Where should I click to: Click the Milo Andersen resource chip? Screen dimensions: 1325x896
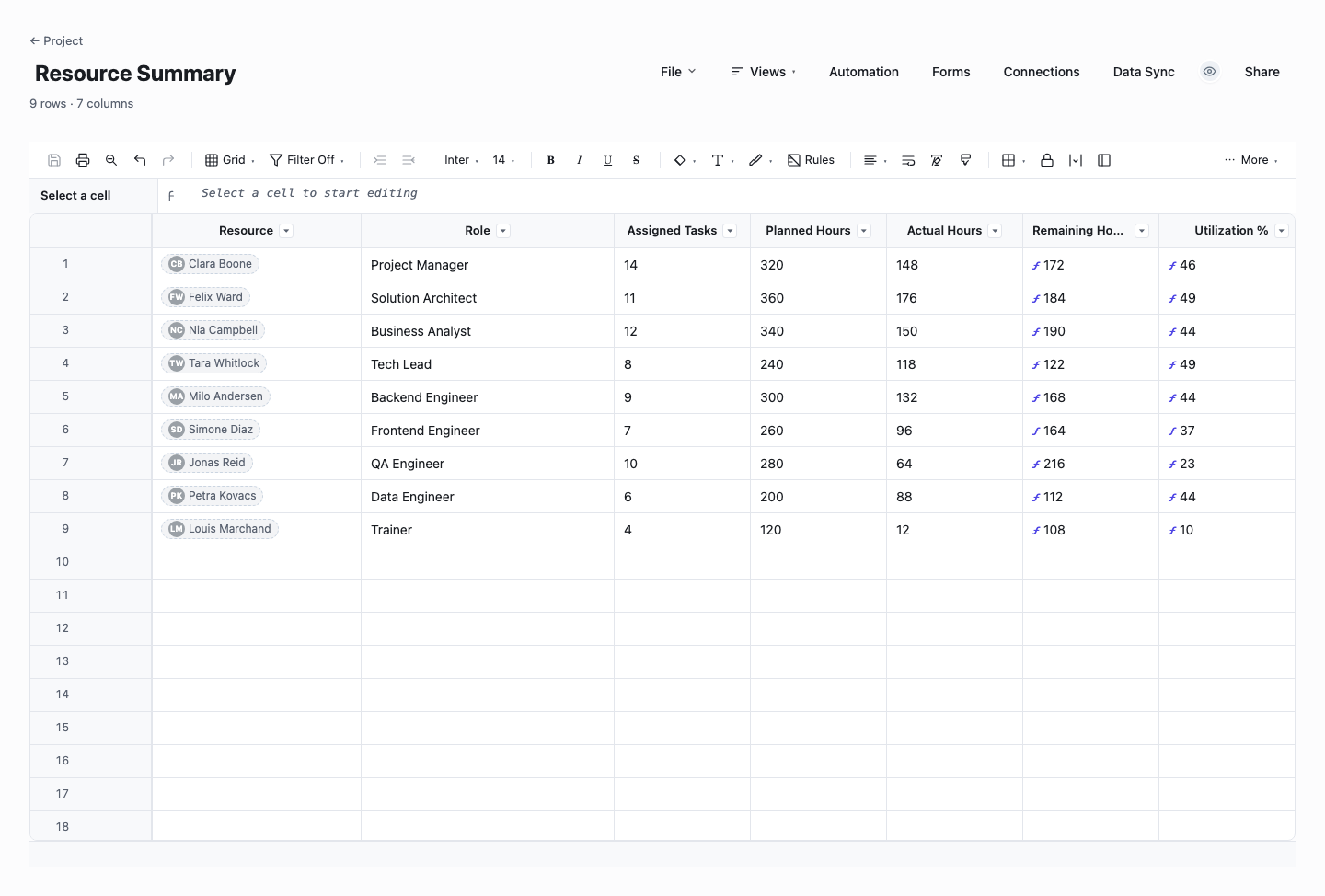pos(216,396)
